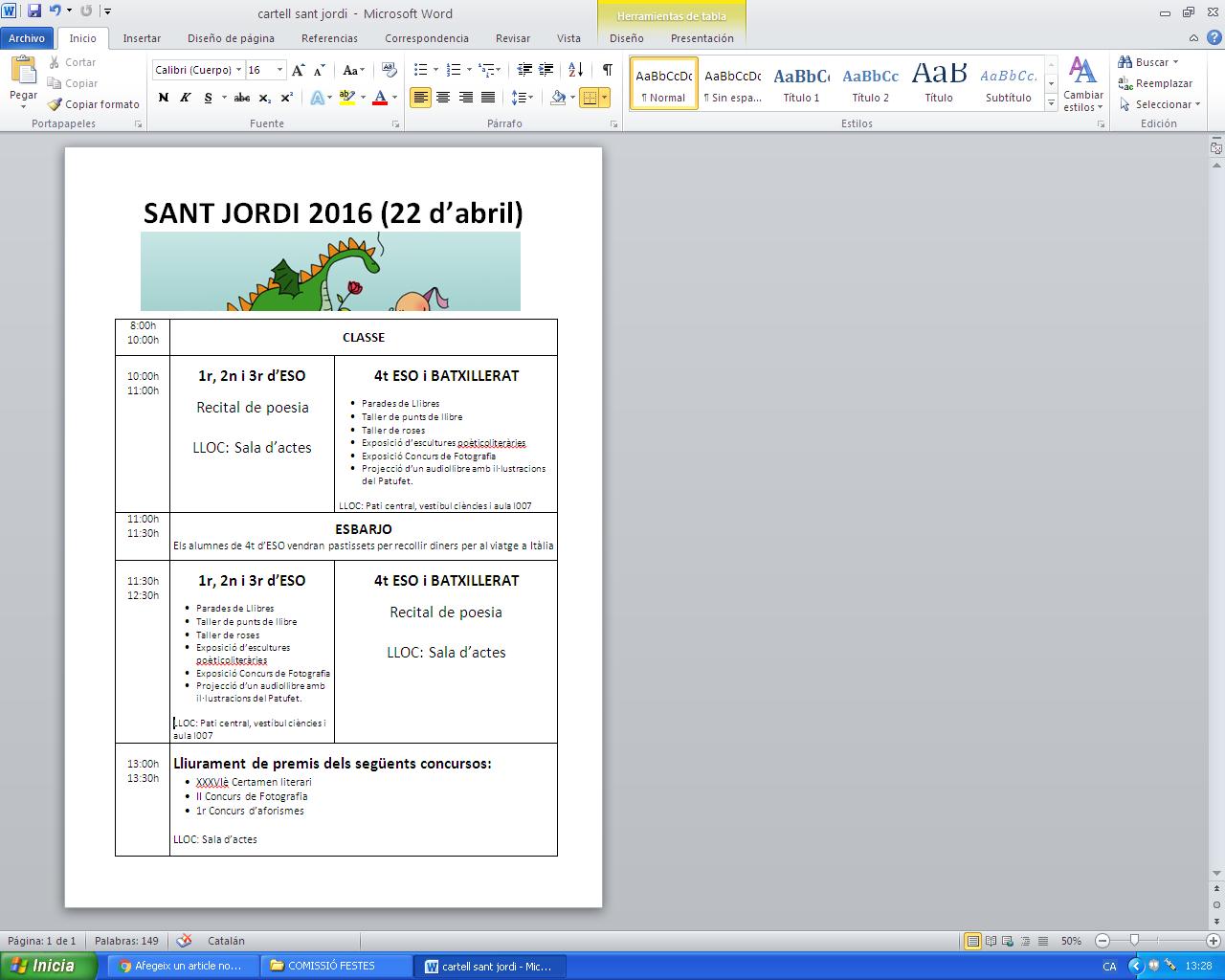Image resolution: width=1225 pixels, height=980 pixels.
Task: Click the Save icon in quick access toolbar
Action: [34, 12]
